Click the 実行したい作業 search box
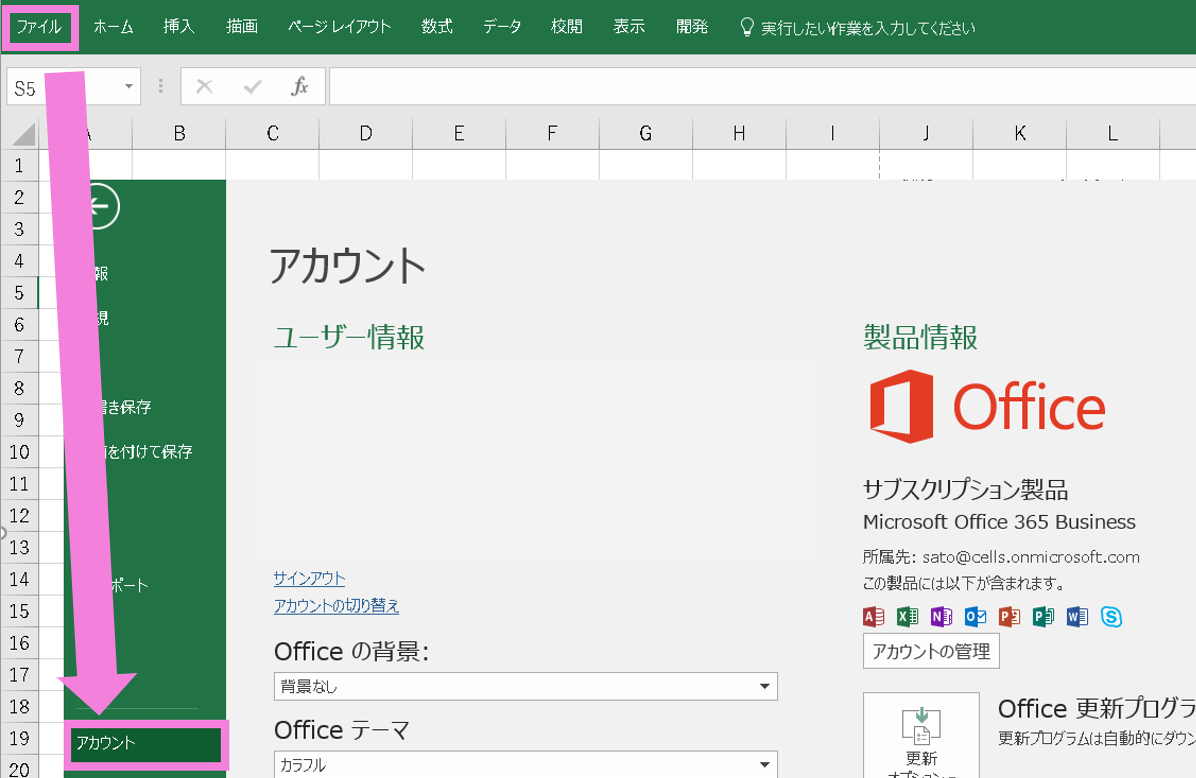Image resolution: width=1196 pixels, height=778 pixels. point(866,28)
